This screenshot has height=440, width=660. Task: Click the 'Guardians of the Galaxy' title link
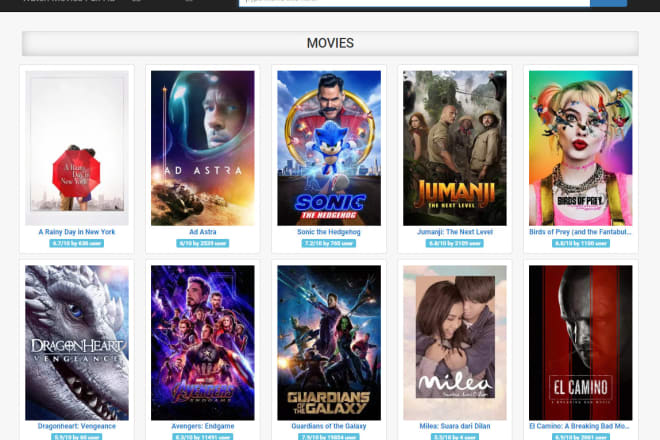click(x=329, y=426)
